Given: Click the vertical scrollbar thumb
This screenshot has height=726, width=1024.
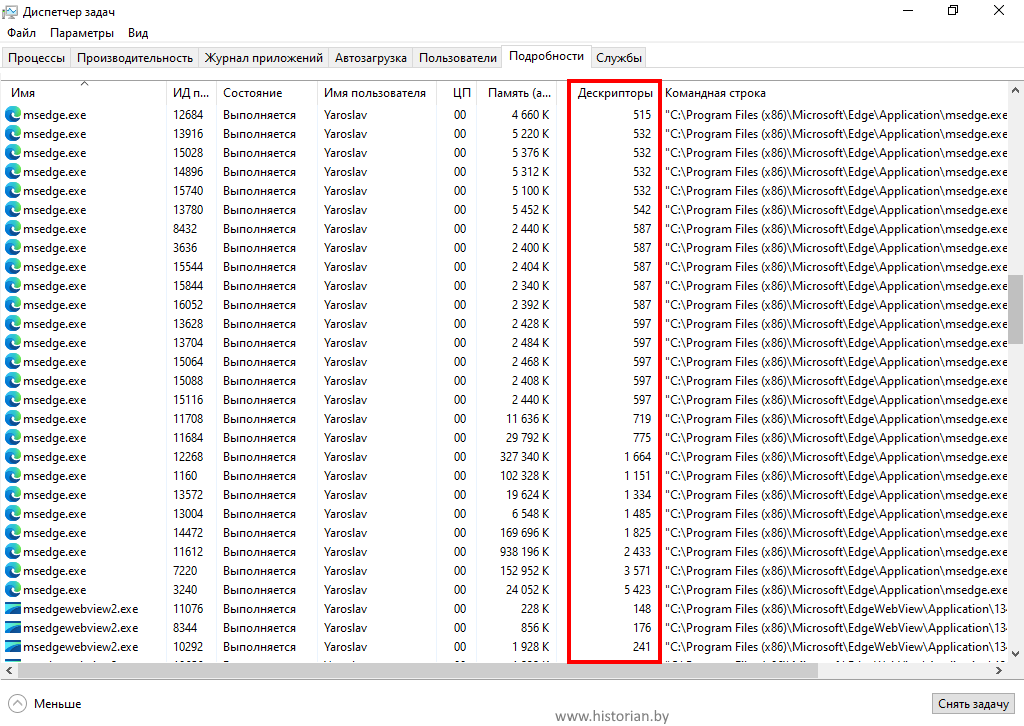Looking at the screenshot, I should 1016,309.
